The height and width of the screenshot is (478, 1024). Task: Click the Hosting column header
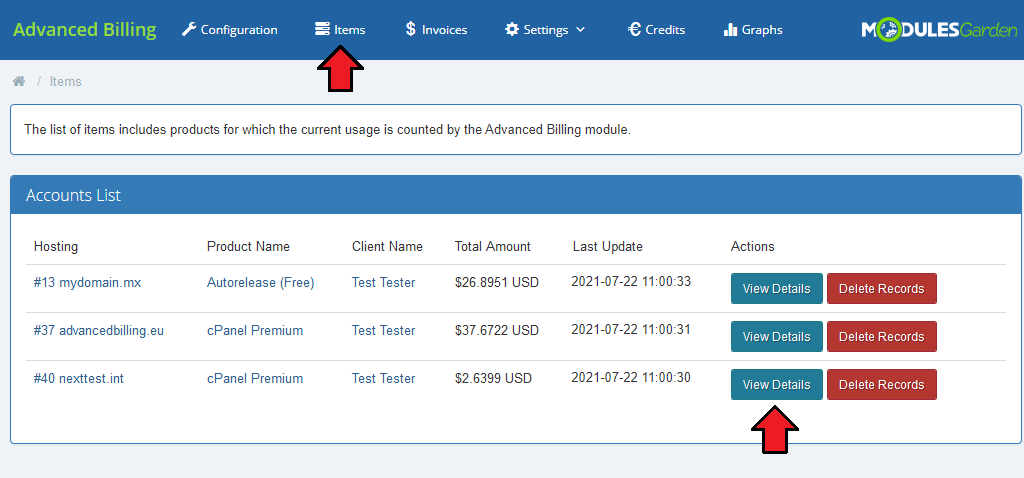pos(56,247)
